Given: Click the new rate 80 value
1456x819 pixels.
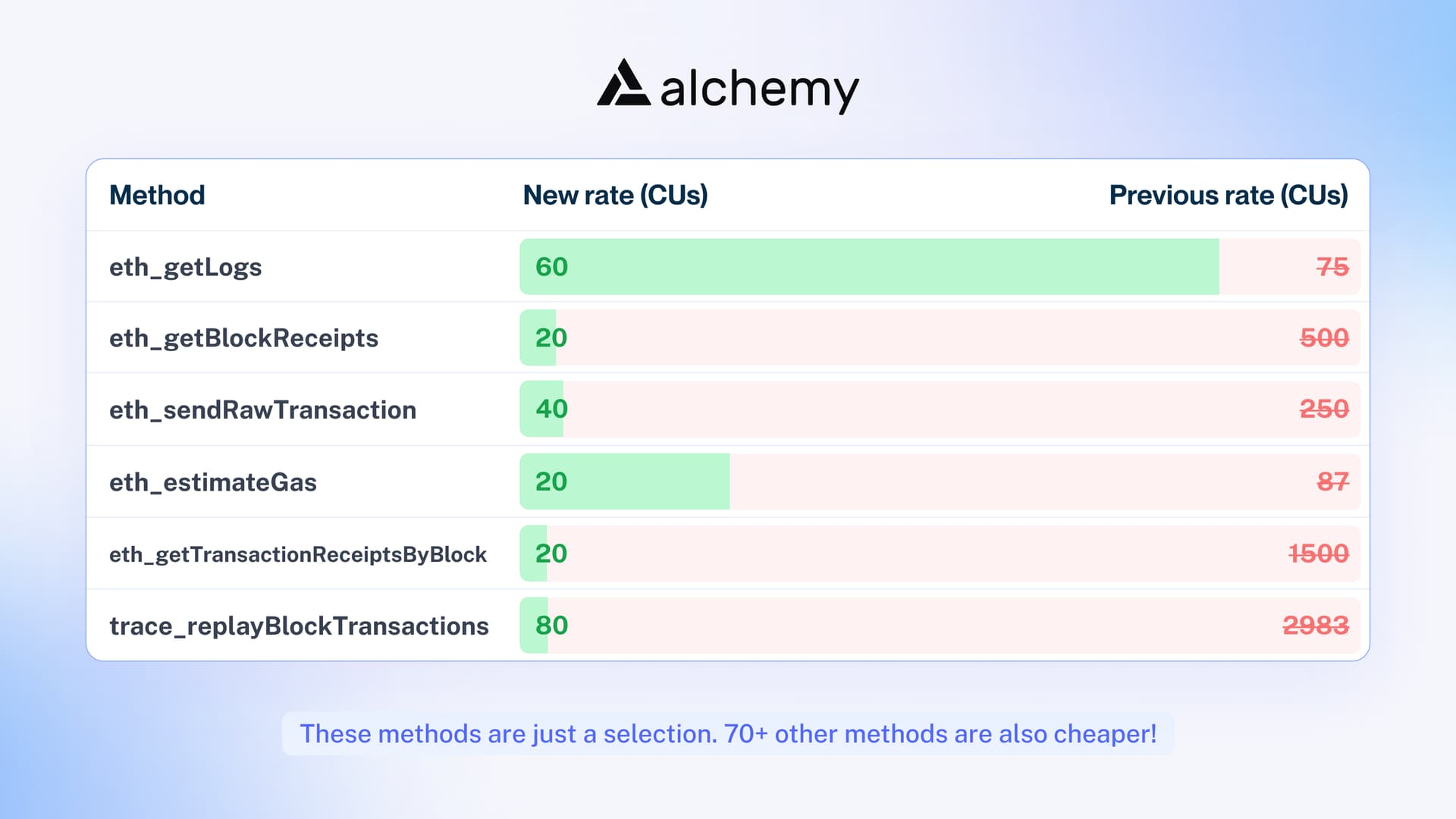Looking at the screenshot, I should pos(551,626).
